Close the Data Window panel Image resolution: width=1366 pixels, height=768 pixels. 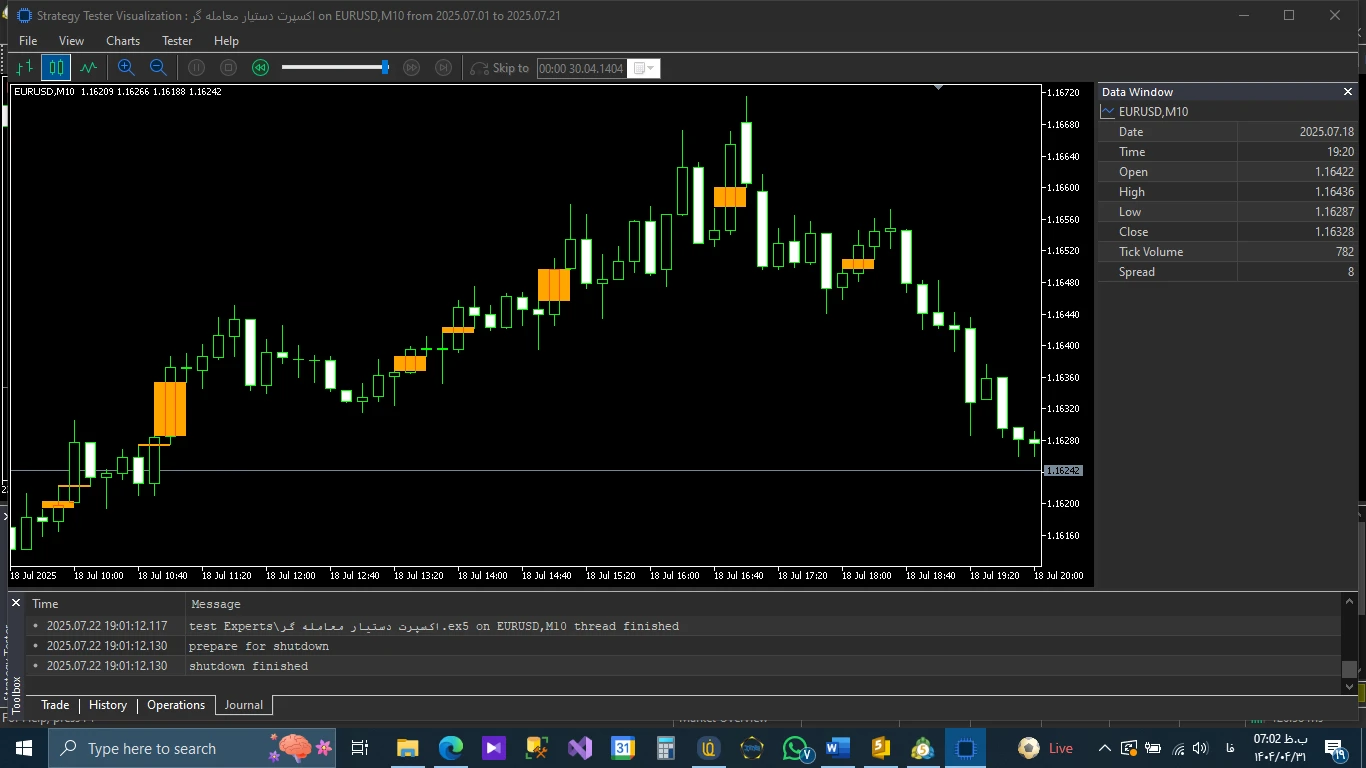point(1347,92)
